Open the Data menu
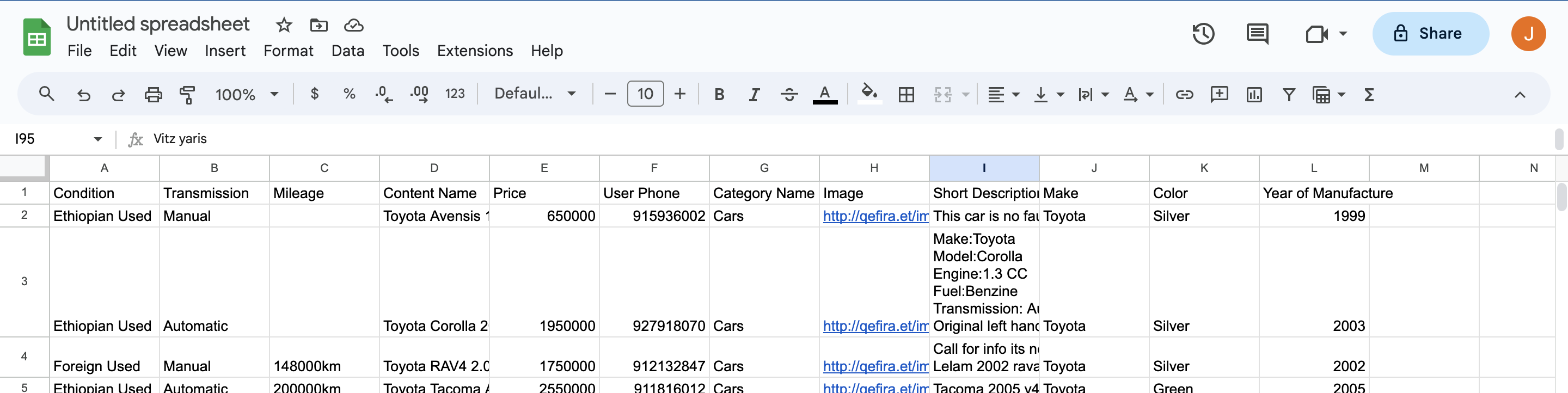This screenshot has width=1568, height=393. click(x=347, y=51)
